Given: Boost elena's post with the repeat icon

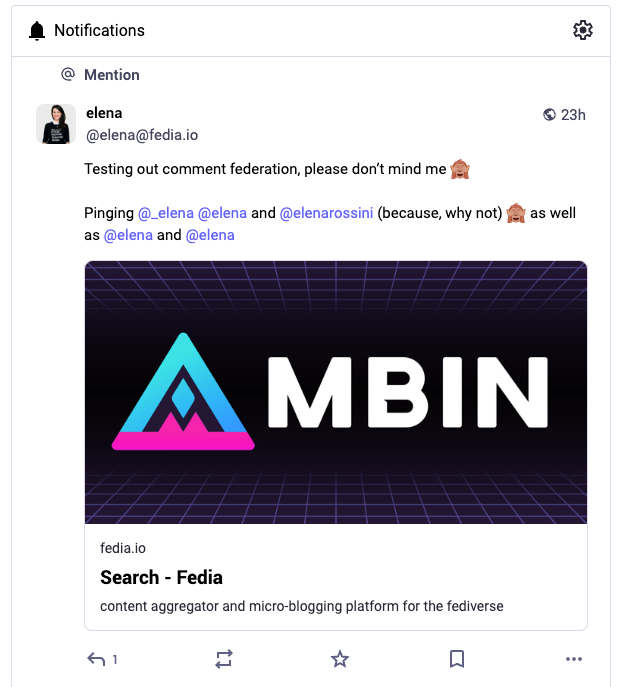Looking at the screenshot, I should pyautogui.click(x=224, y=659).
